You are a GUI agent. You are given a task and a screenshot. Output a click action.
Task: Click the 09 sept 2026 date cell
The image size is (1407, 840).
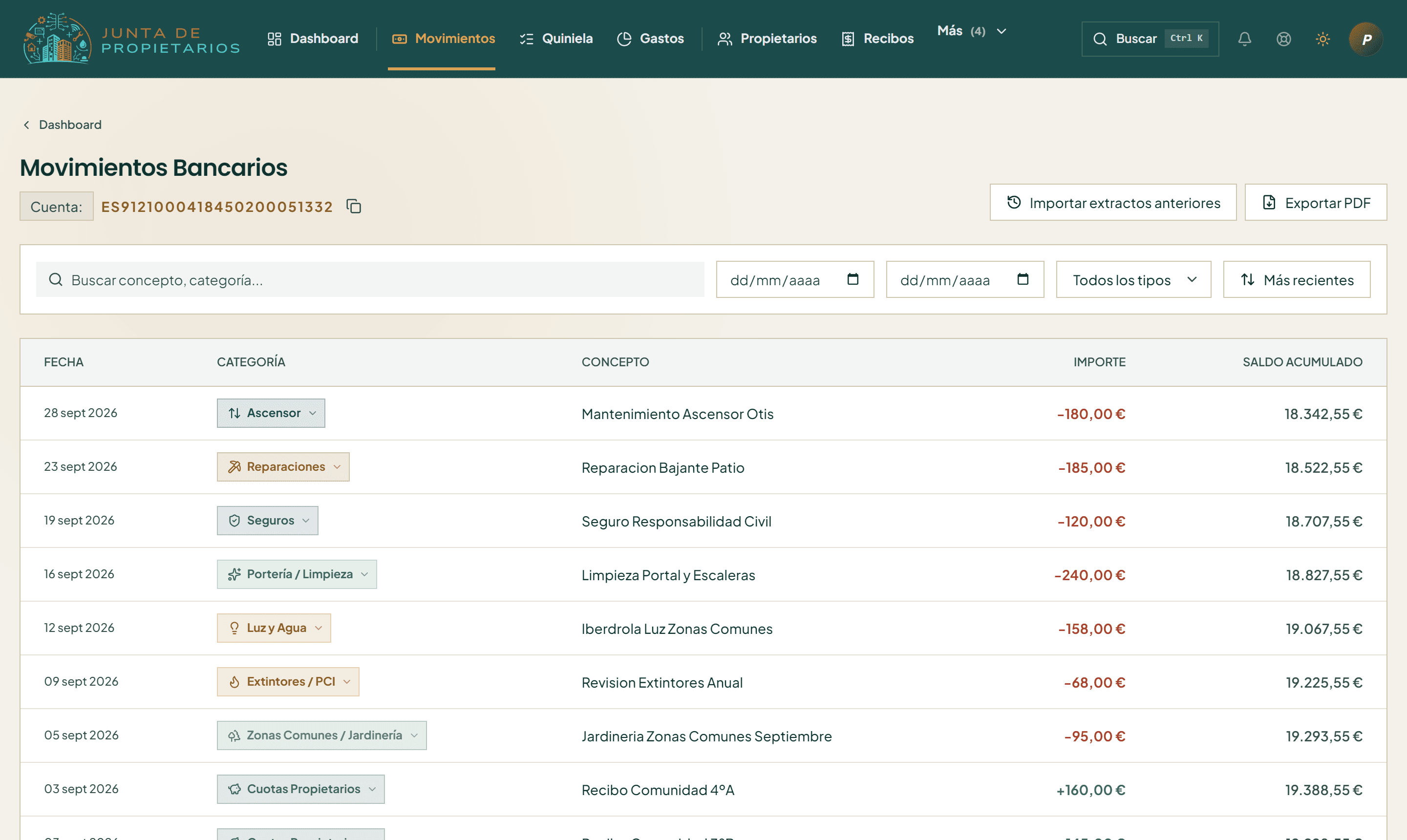pyautogui.click(x=81, y=681)
